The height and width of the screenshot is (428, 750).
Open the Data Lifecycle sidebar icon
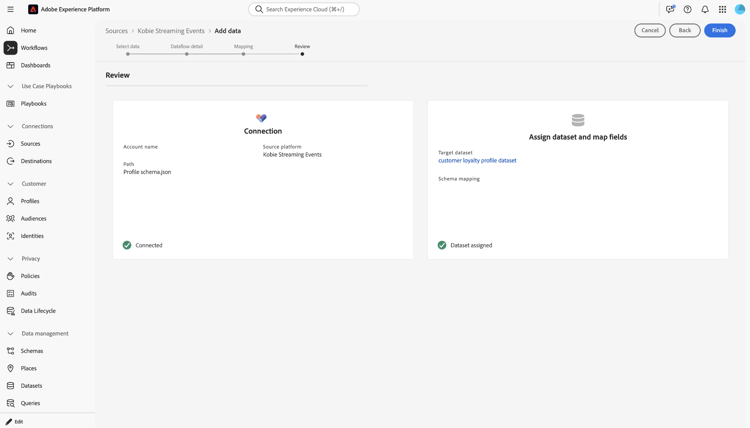(10, 311)
